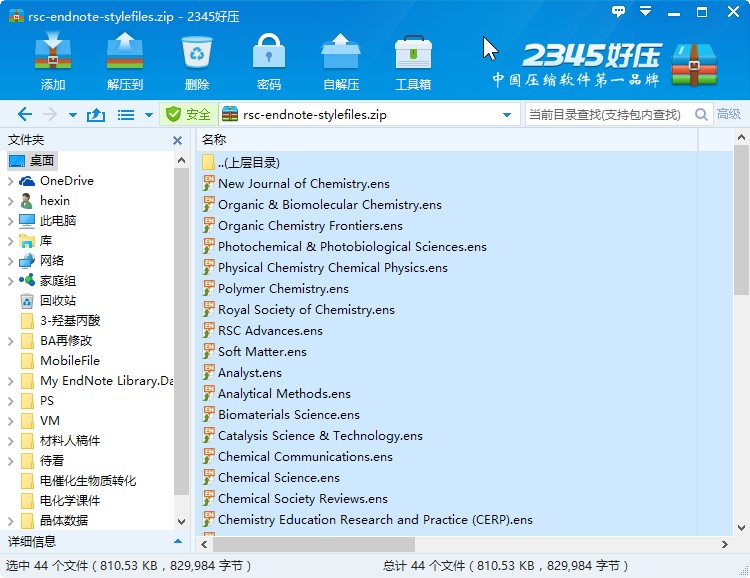Image resolution: width=750 pixels, height=578 pixels.
Task: Select Organic Chemistry Frontiers.ens file
Action: point(310,226)
